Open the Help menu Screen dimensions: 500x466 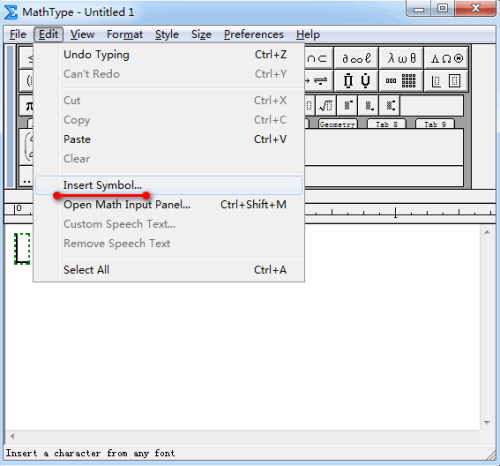308,34
